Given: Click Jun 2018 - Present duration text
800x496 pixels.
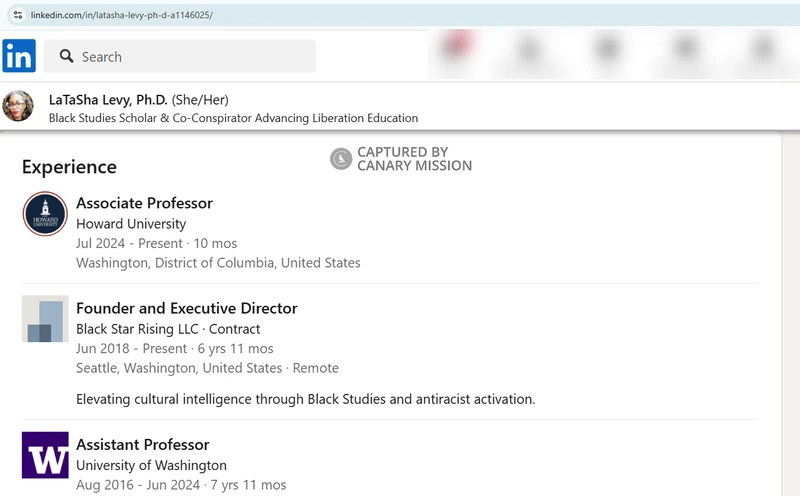Looking at the screenshot, I should (x=174, y=349).
